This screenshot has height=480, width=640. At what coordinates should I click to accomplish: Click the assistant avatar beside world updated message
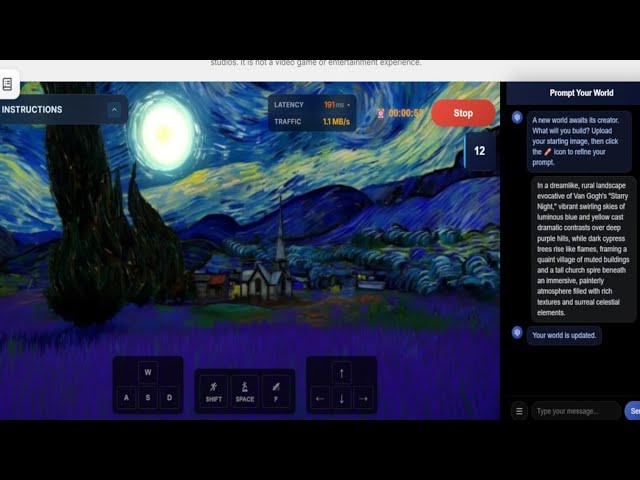(x=517, y=332)
